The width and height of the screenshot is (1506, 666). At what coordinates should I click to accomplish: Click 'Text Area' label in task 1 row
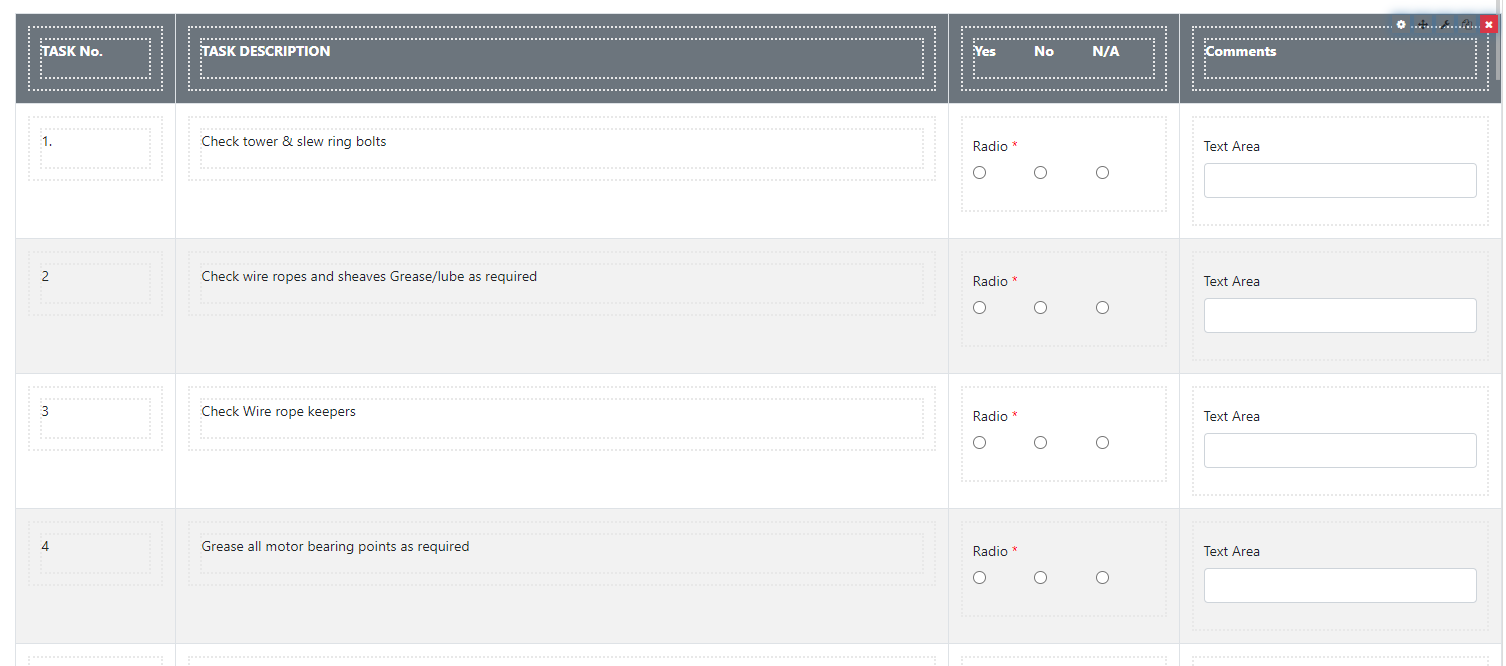click(1232, 146)
